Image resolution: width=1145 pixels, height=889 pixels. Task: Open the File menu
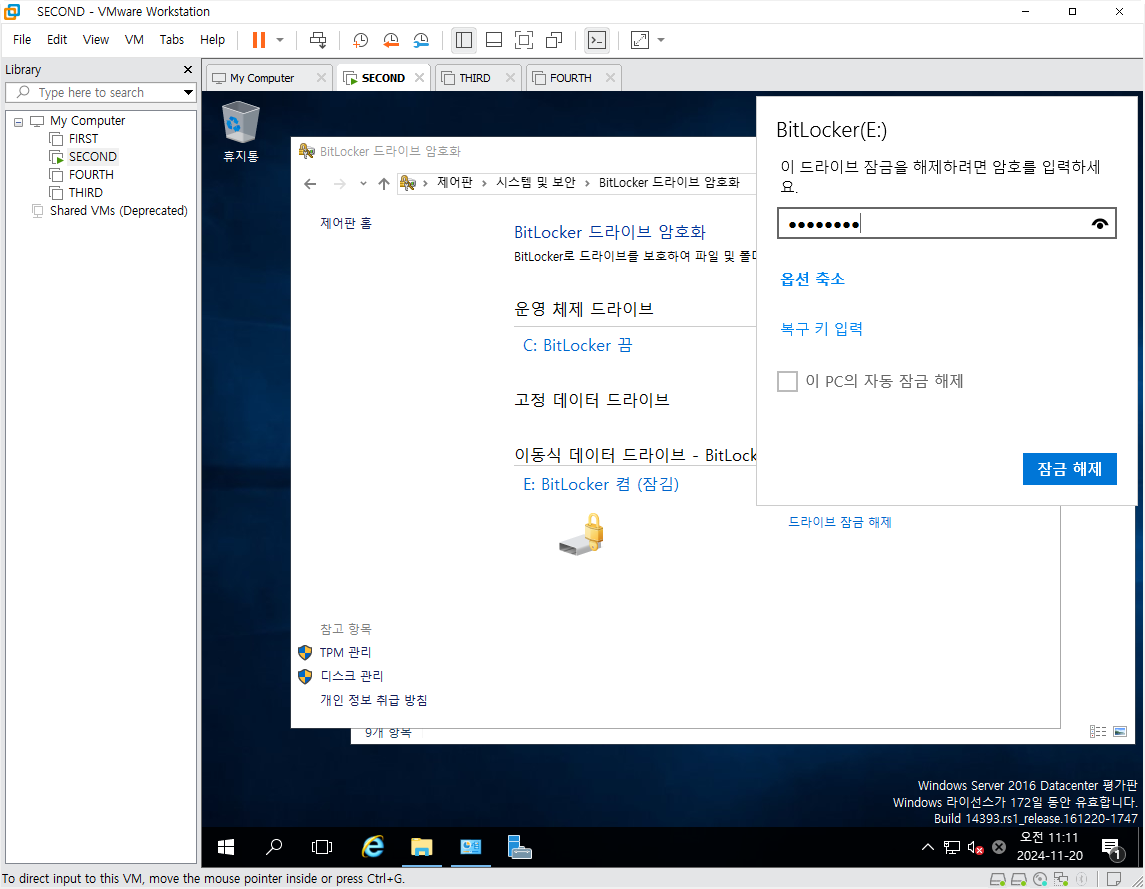(22, 39)
